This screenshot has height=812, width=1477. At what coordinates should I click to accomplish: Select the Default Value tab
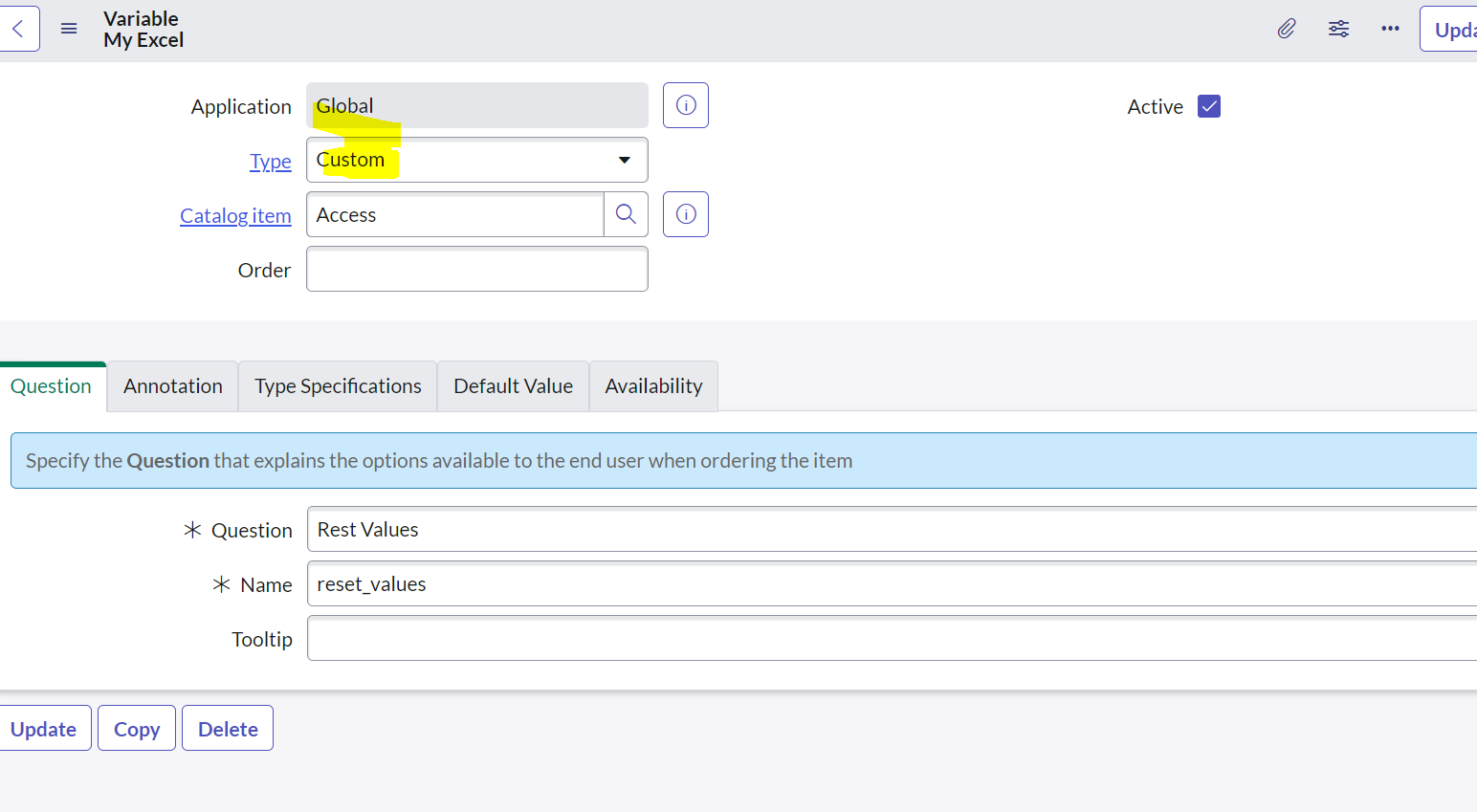(513, 385)
